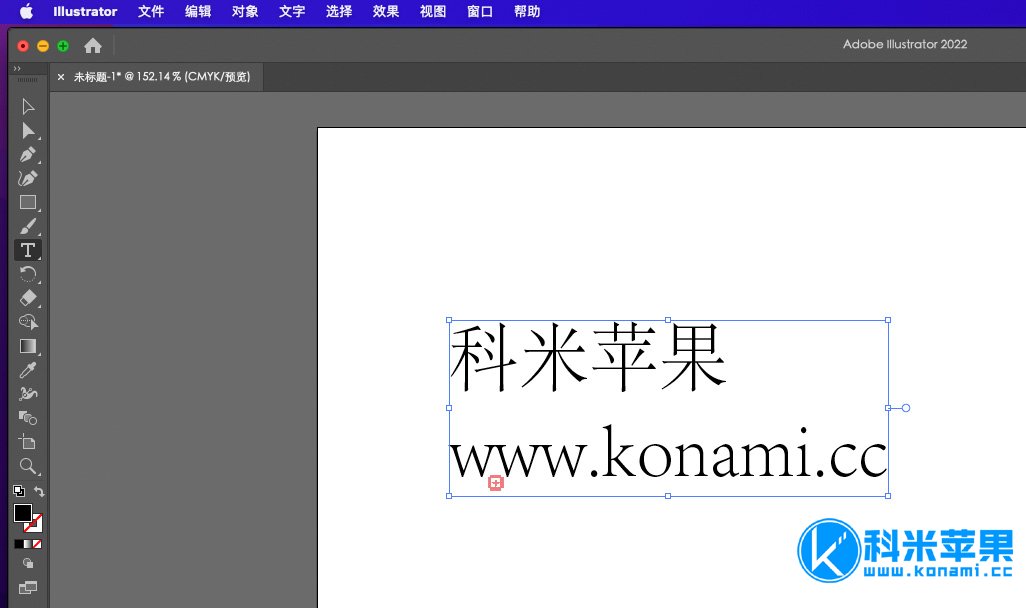Screen dimensions: 1026x608
Task: Open the drawing mode options
Action: point(27,563)
